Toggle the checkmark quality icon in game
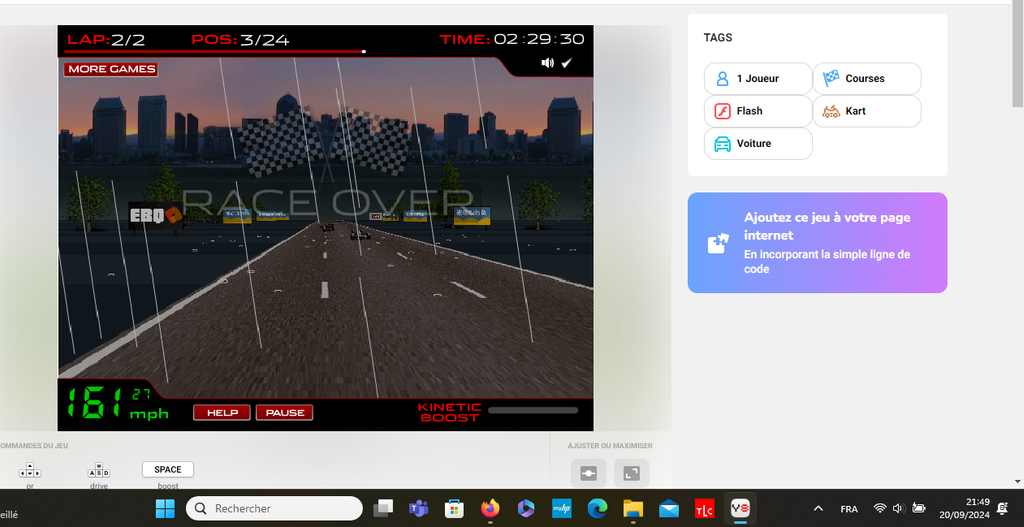Screen dimensions: 1024x527 click(x=566, y=63)
